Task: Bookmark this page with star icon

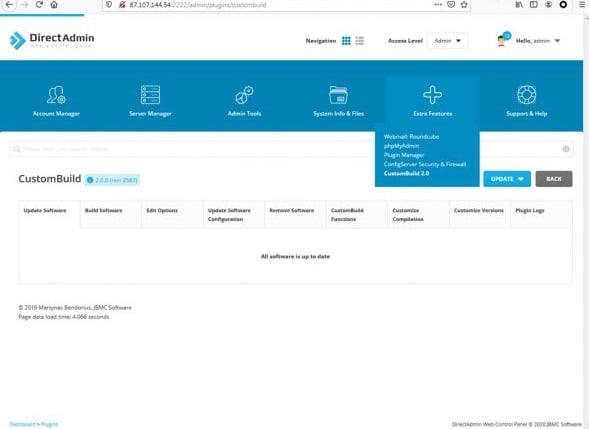Action: point(464,5)
